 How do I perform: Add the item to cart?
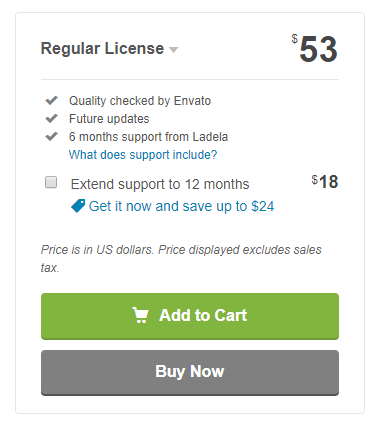[190, 316]
